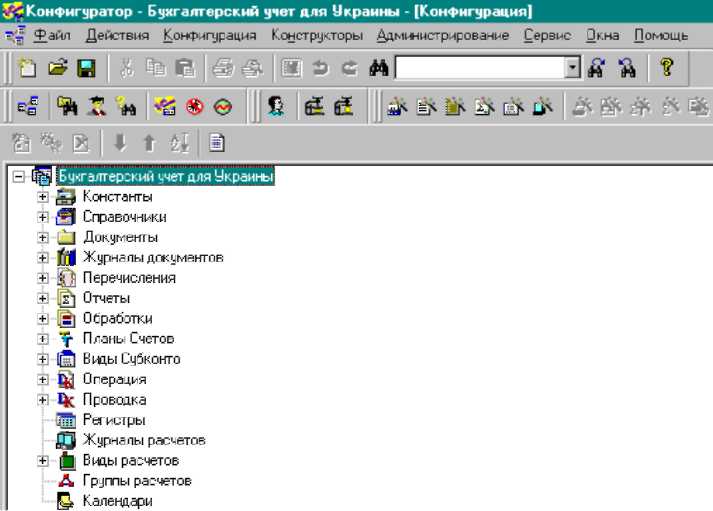Open the Файл menu
The width and height of the screenshot is (713, 511).
[52, 35]
